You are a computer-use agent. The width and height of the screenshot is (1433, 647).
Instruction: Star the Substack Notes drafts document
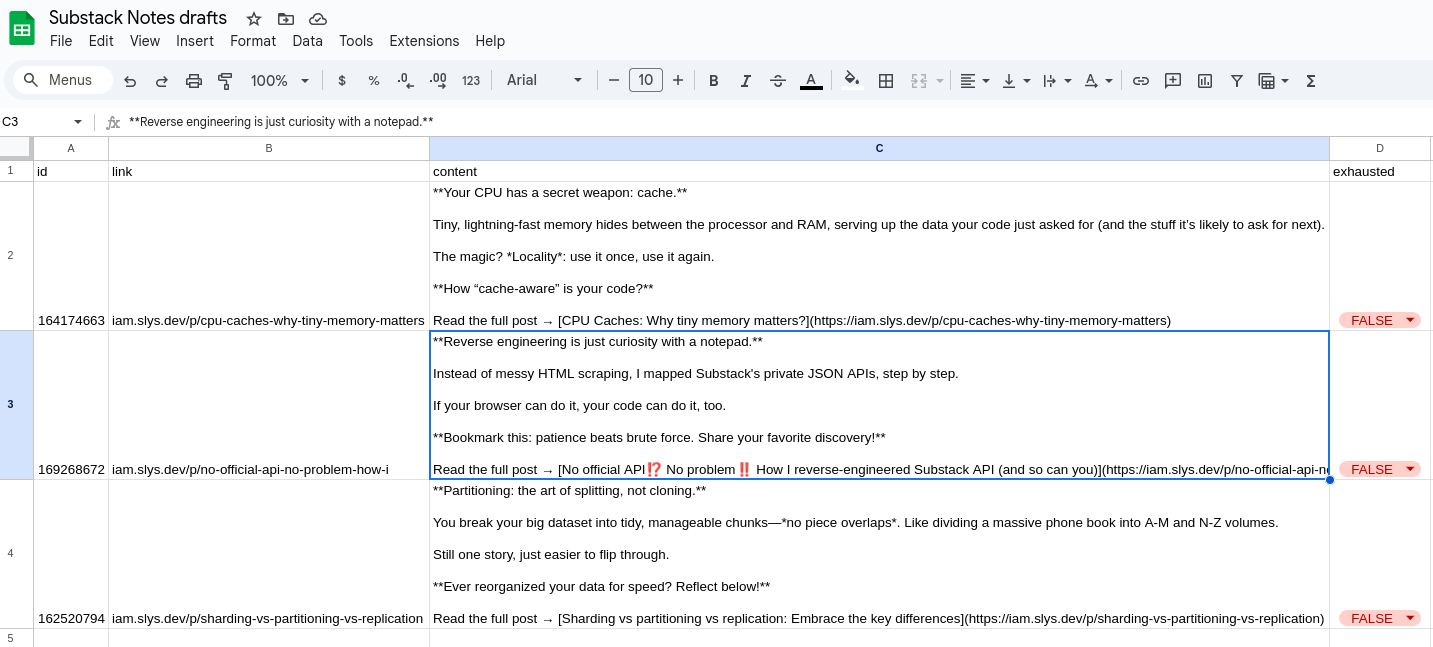[254, 19]
